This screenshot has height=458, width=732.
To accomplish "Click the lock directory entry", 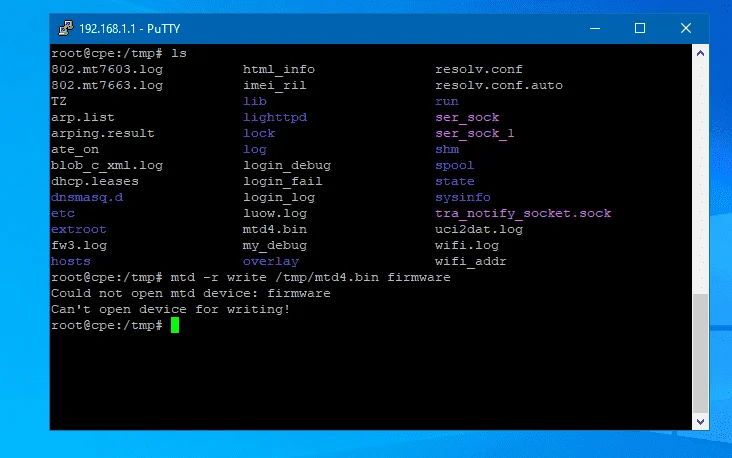I will (259, 134).
